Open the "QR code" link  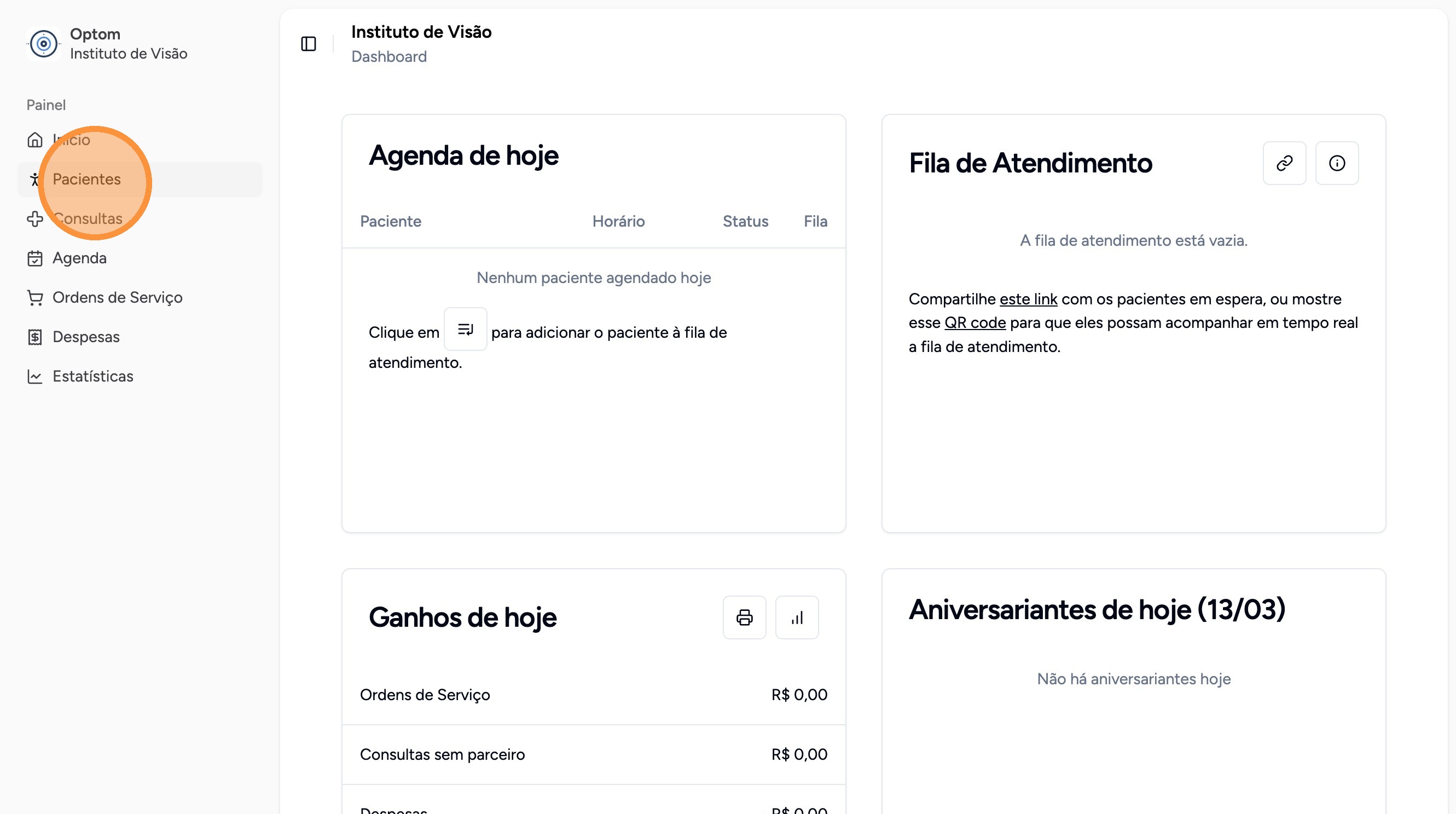pos(975,323)
